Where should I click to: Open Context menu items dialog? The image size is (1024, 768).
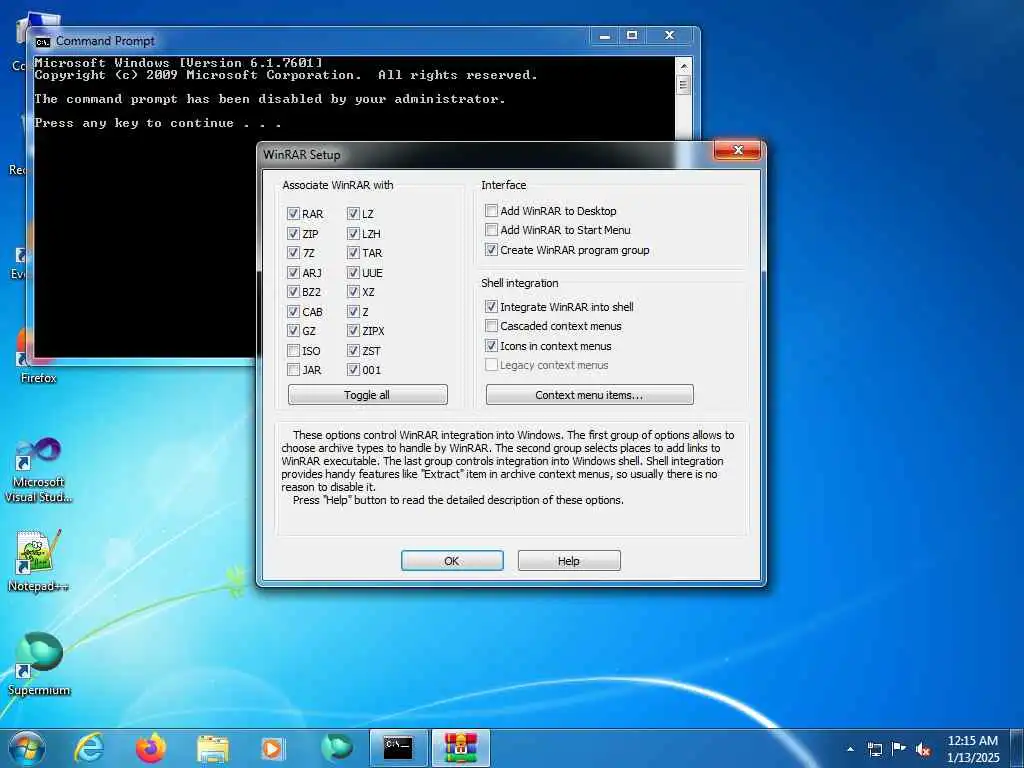point(590,394)
